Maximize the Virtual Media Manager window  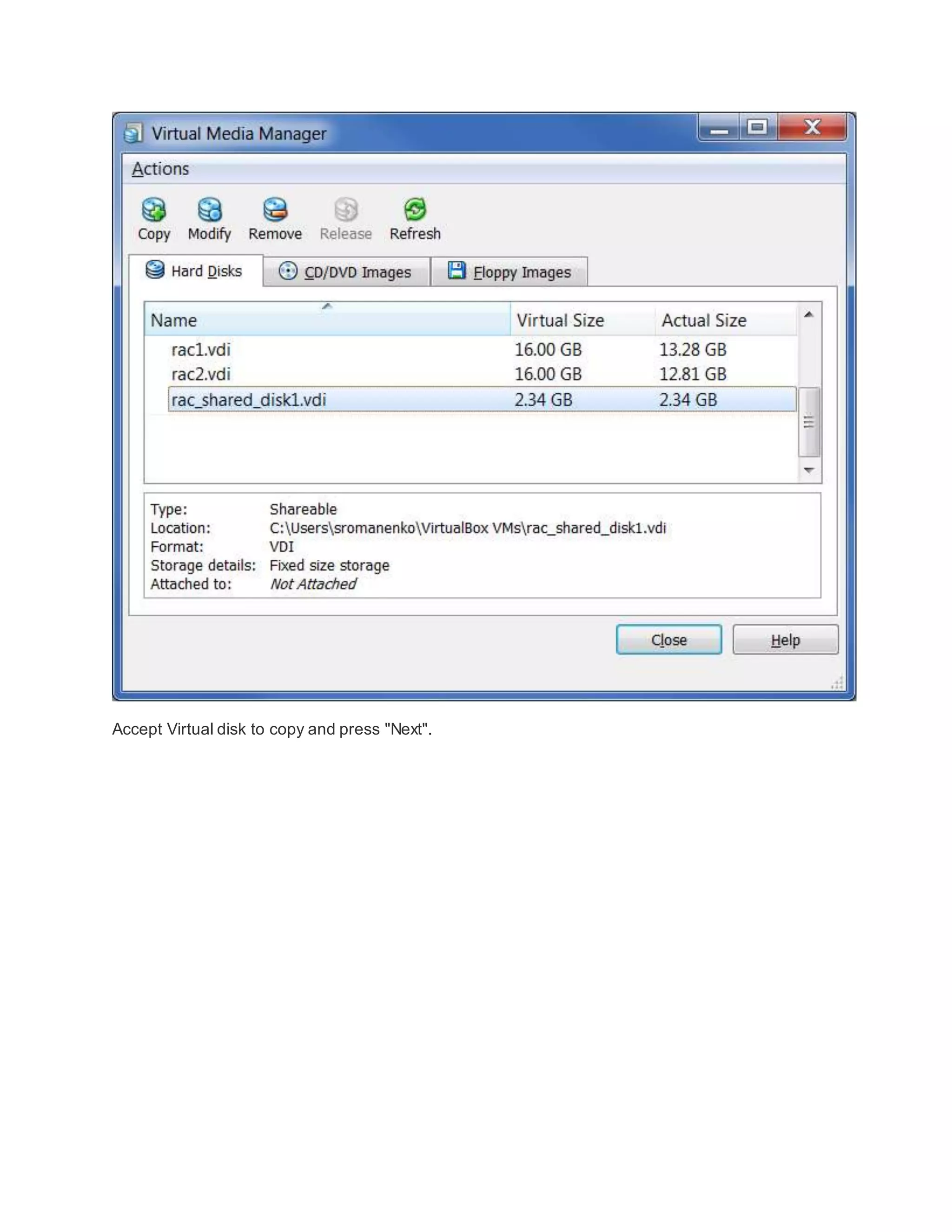(757, 127)
